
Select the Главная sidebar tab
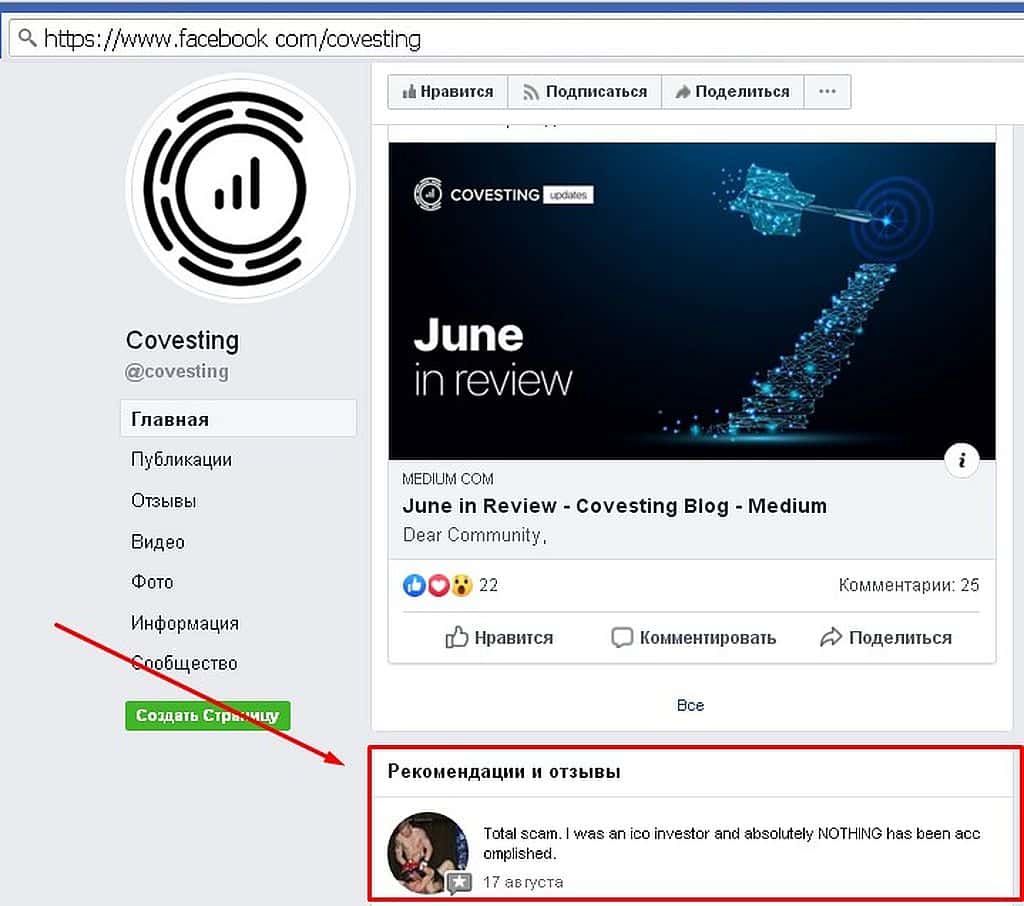click(238, 419)
